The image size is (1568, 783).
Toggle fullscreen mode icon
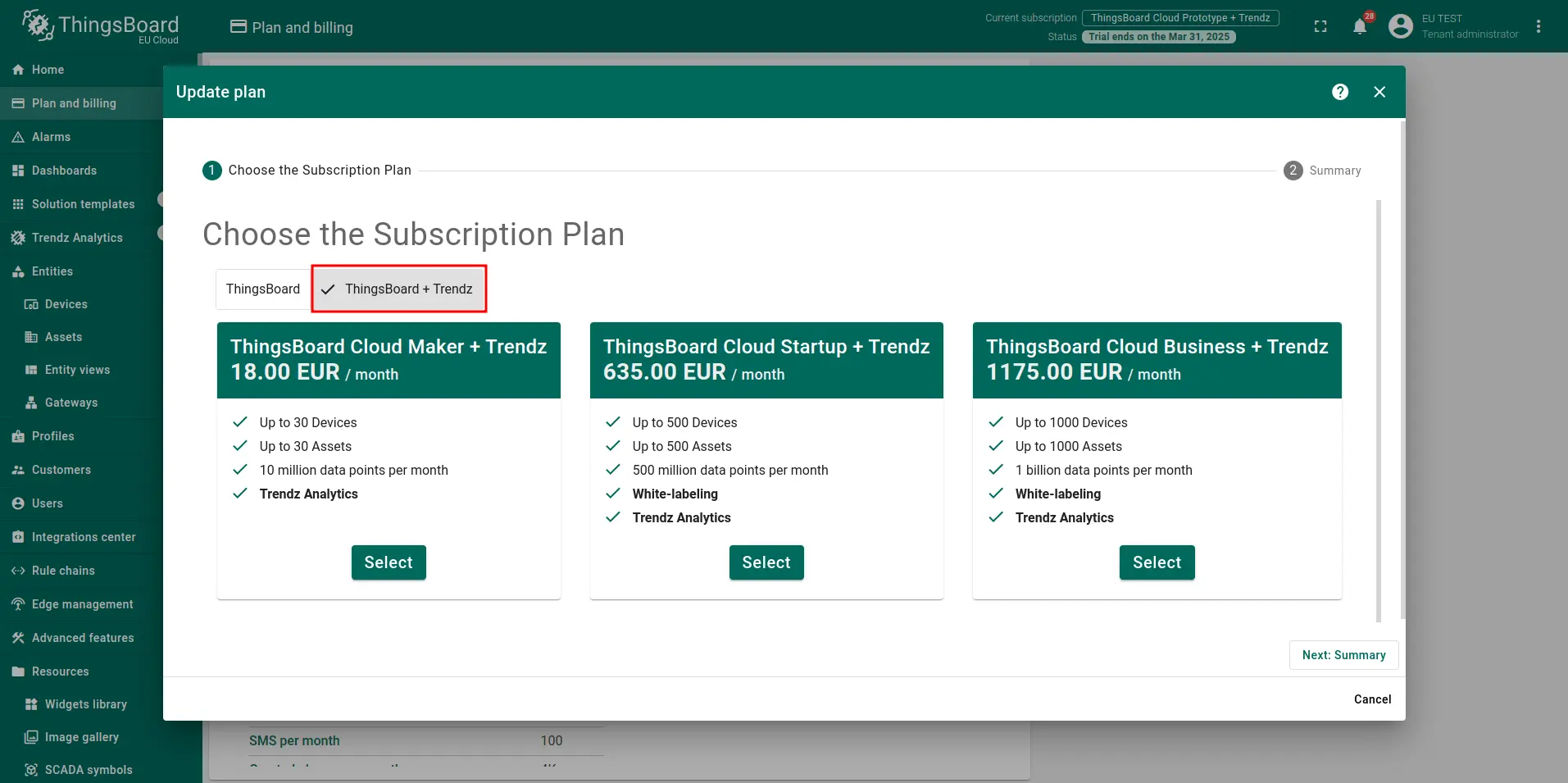pyautogui.click(x=1320, y=27)
